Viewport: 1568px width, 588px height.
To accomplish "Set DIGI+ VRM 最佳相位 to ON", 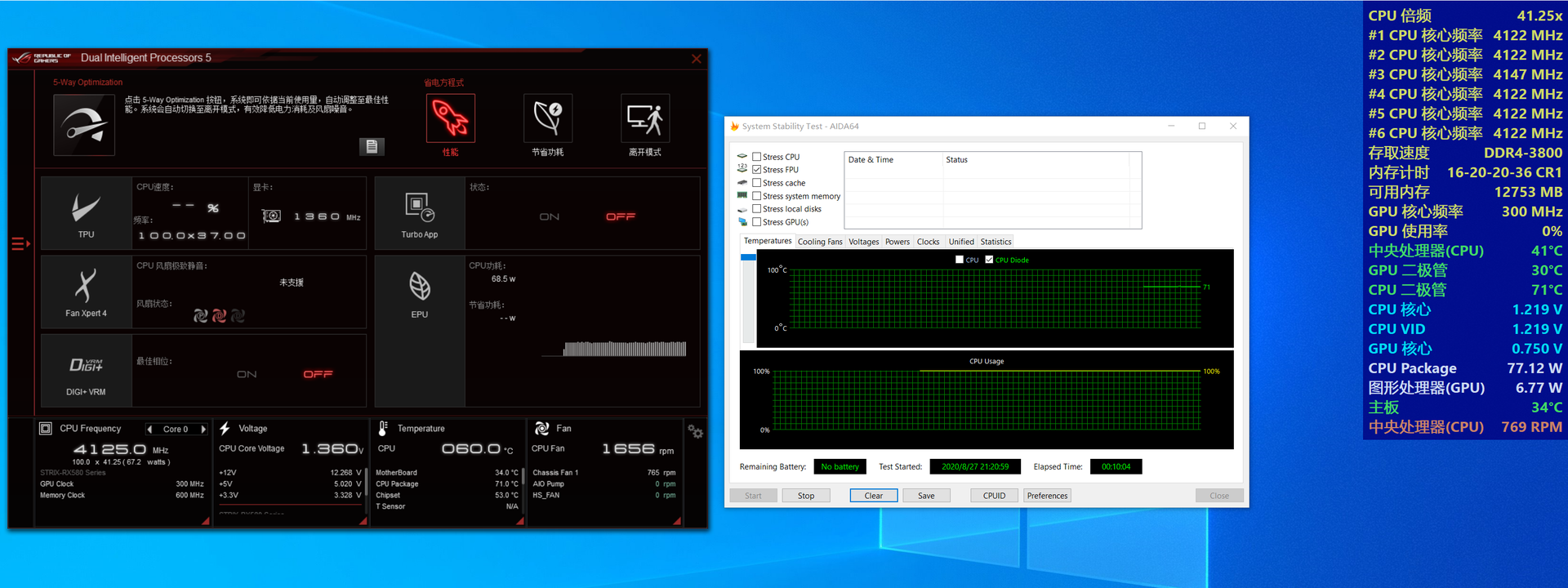I will tap(247, 374).
